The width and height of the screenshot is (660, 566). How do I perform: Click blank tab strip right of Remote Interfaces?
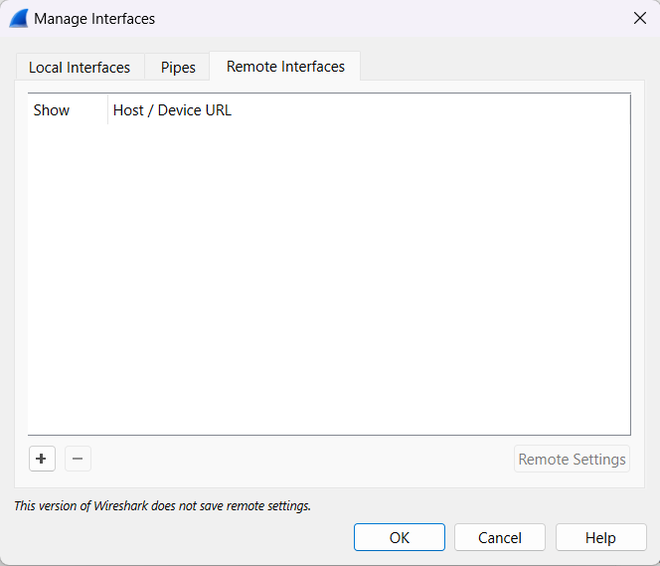(x=500, y=67)
